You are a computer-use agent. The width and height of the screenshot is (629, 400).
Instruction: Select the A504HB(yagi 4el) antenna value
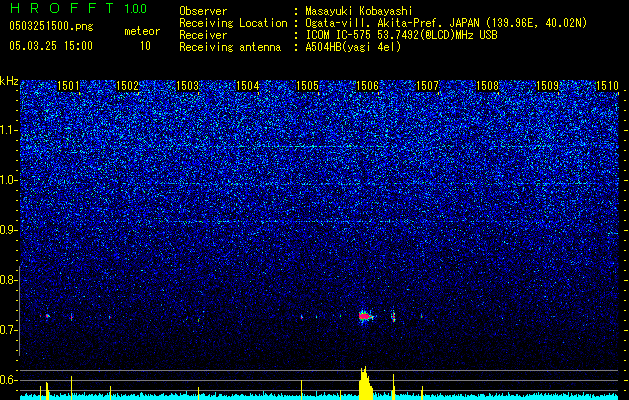[353, 47]
